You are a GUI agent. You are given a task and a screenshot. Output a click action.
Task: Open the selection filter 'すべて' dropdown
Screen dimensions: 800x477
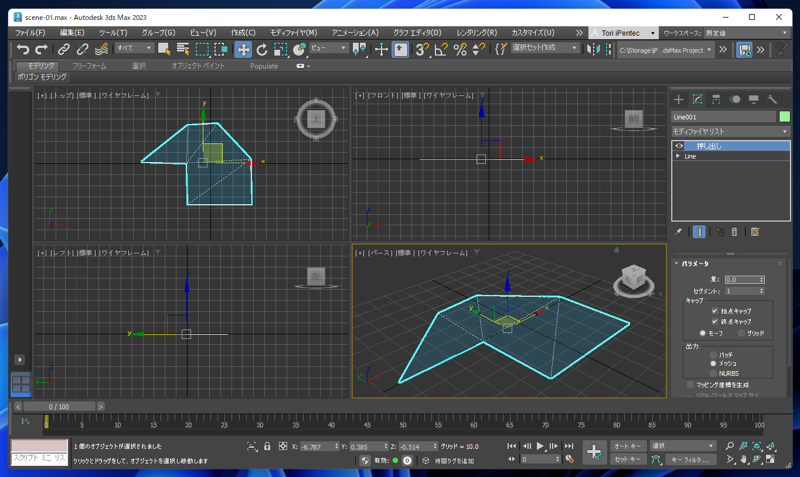134,48
